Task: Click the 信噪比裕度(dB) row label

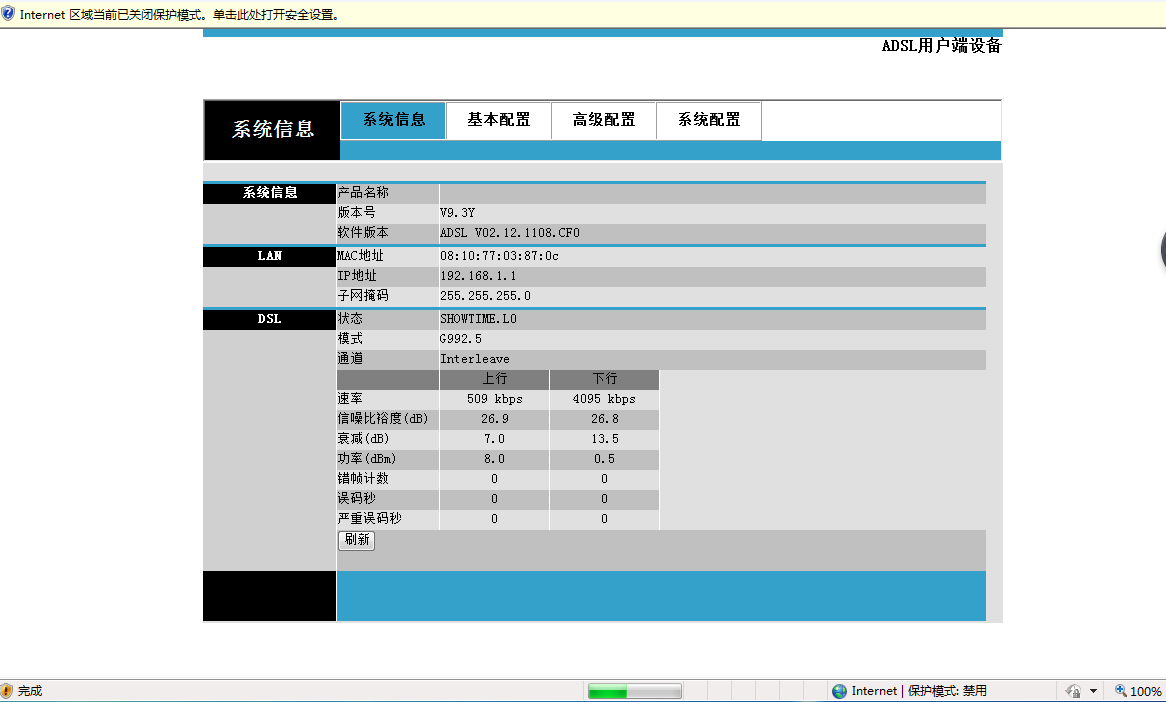Action: point(383,419)
